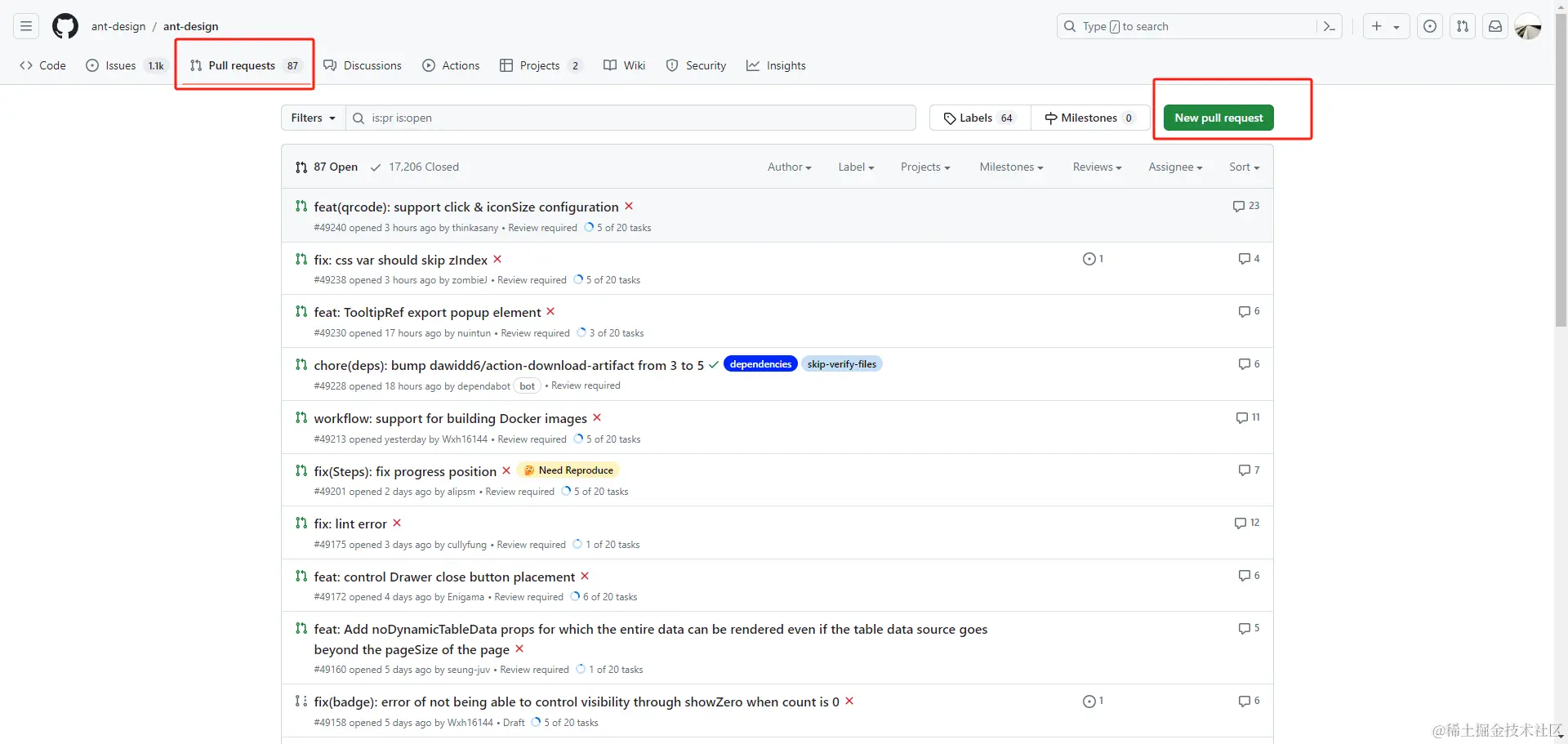Open the Projects tab
Viewport: 1568px width, 744px height.
541,65
